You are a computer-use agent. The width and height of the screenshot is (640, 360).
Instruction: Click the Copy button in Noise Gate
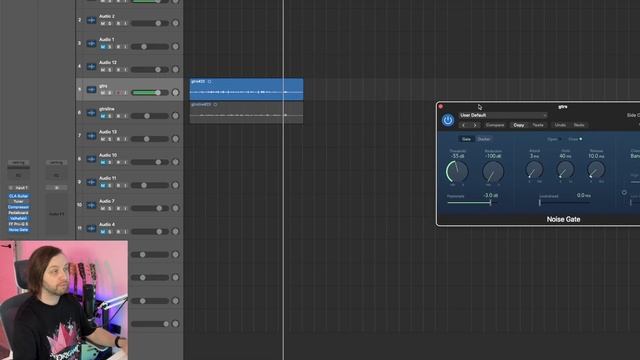point(519,125)
